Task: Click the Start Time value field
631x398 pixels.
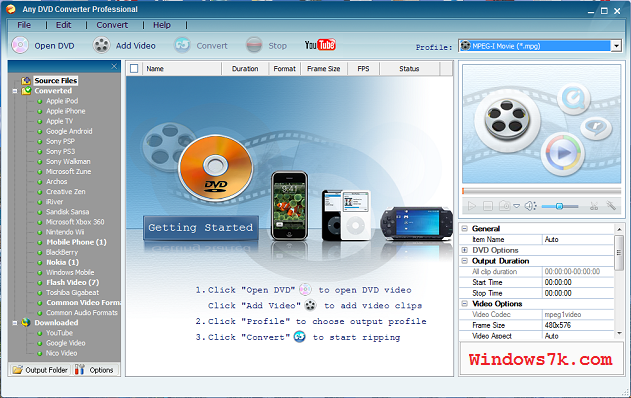Action: coord(578,283)
